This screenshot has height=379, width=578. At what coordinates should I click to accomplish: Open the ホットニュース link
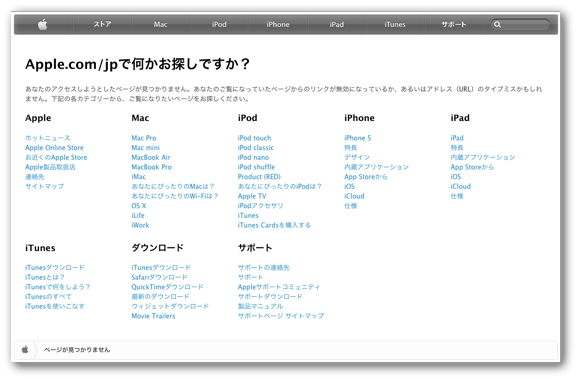coord(48,138)
